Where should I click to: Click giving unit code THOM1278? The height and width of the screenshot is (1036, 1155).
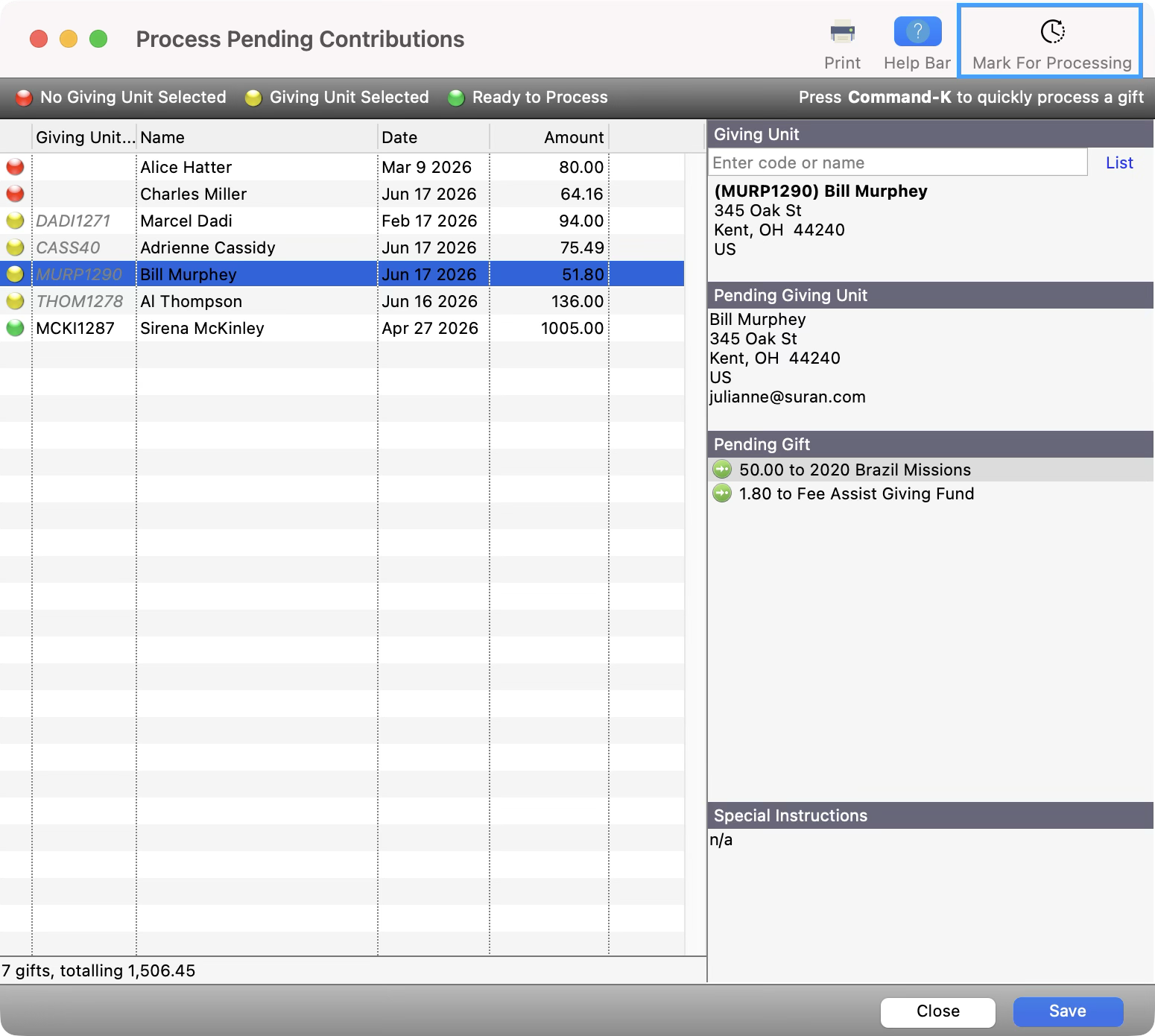click(x=80, y=301)
